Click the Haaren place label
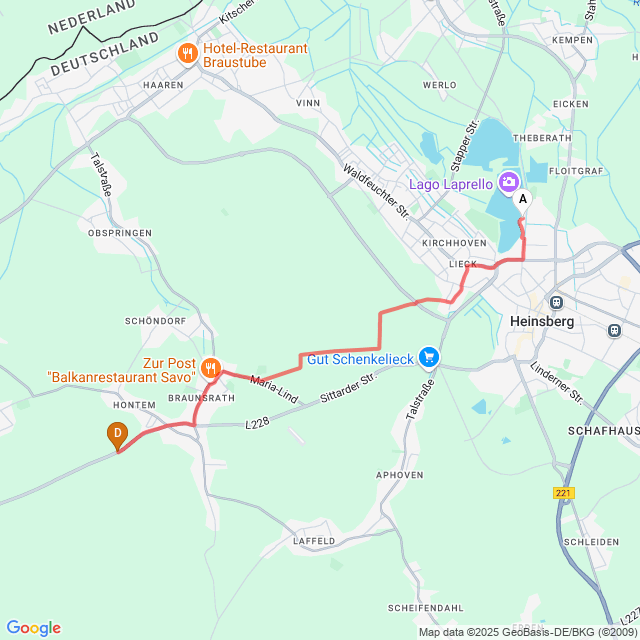Image resolution: width=640 pixels, height=640 pixels. (x=163, y=85)
